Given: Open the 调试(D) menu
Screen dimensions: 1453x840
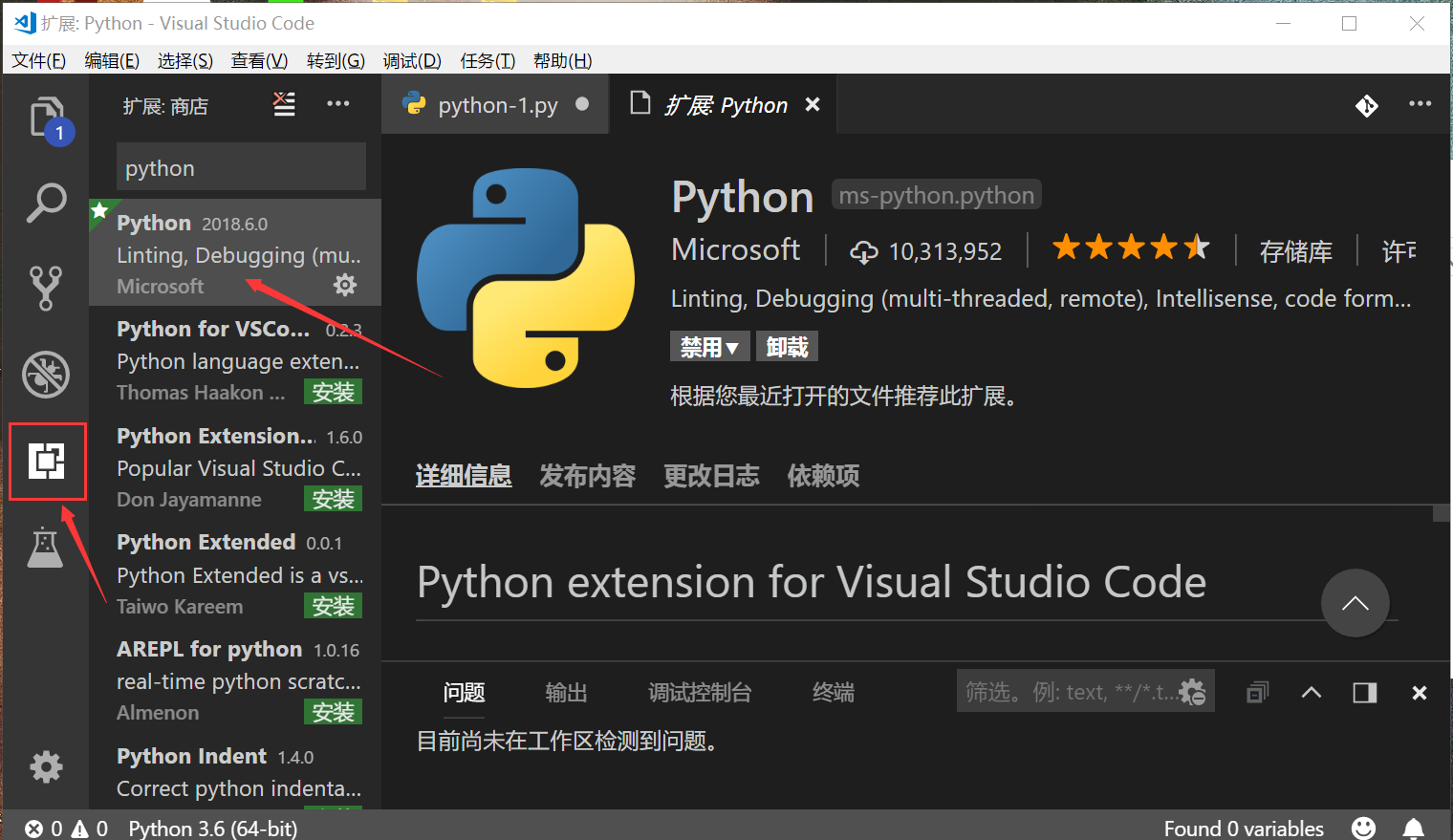Looking at the screenshot, I should (x=412, y=60).
